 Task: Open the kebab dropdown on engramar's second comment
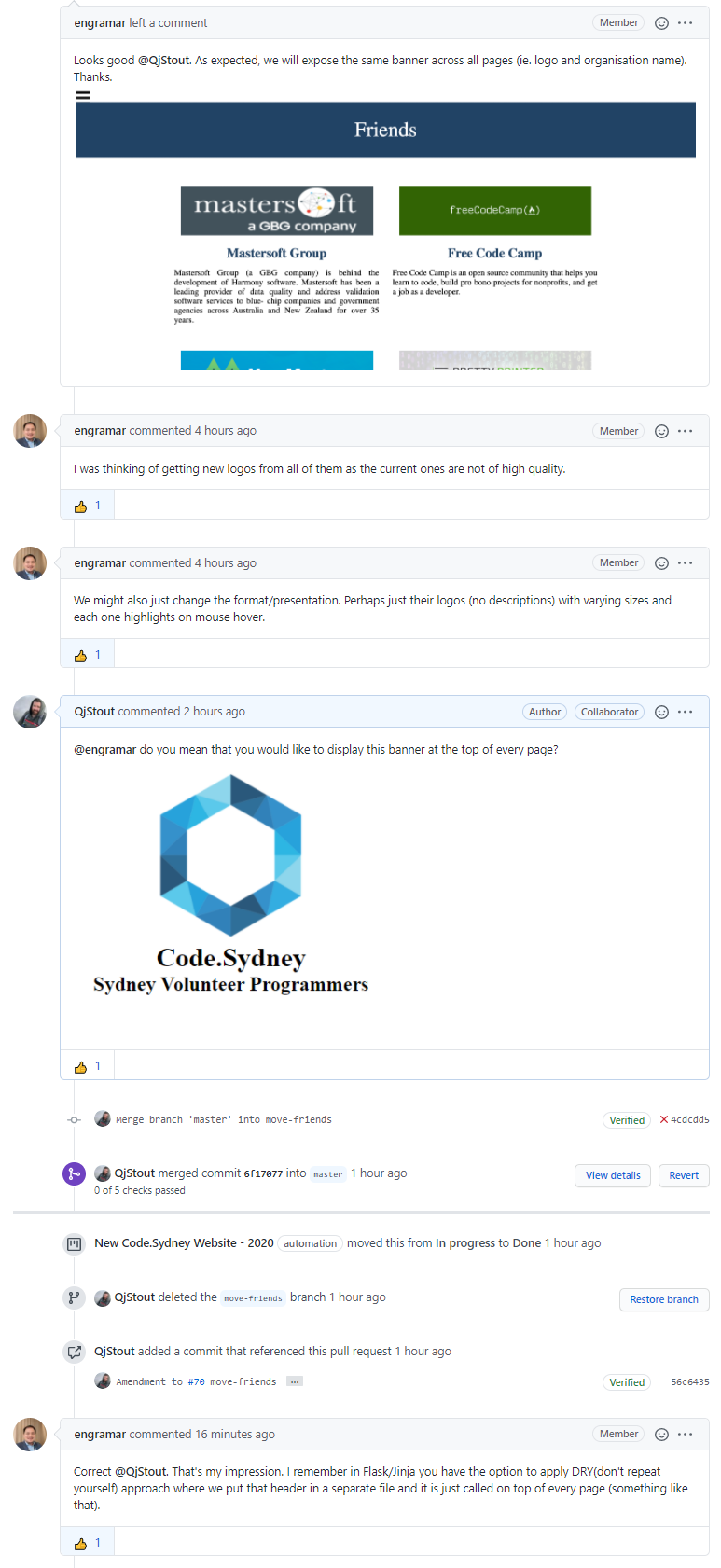[x=686, y=431]
